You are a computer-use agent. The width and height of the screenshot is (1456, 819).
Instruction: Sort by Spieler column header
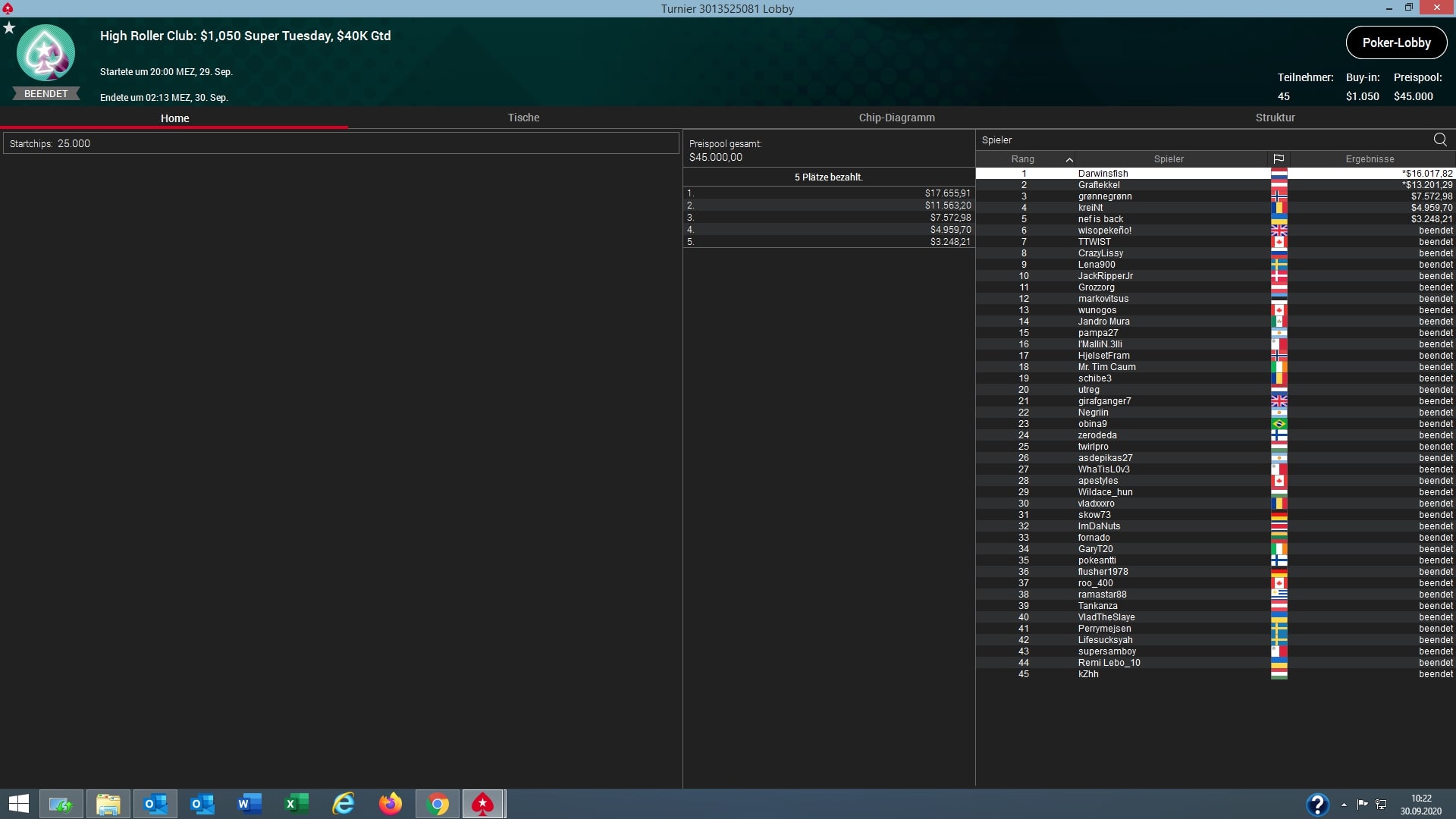tap(1169, 159)
